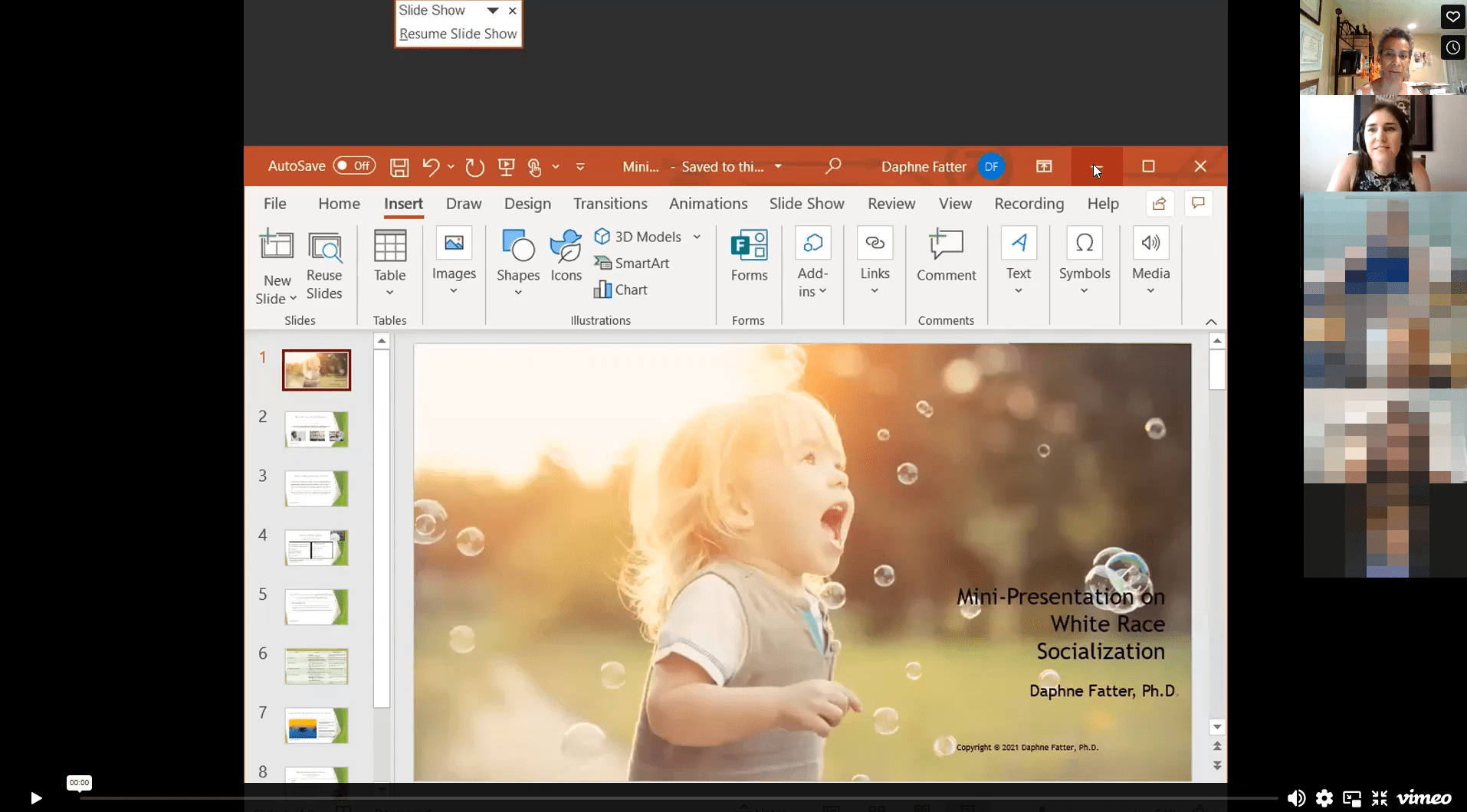Screen dimensions: 1467x812
Task: Collapse the ribbon with the chevron
Action: 1211,321
